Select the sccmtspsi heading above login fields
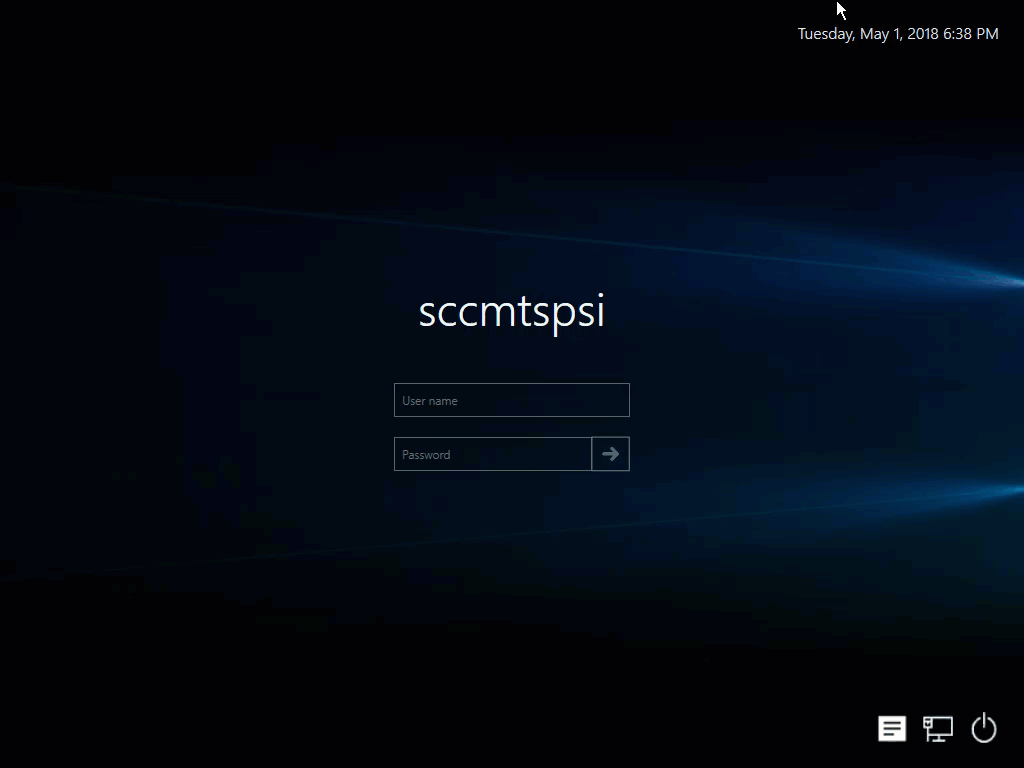The image size is (1024, 768). 511,312
